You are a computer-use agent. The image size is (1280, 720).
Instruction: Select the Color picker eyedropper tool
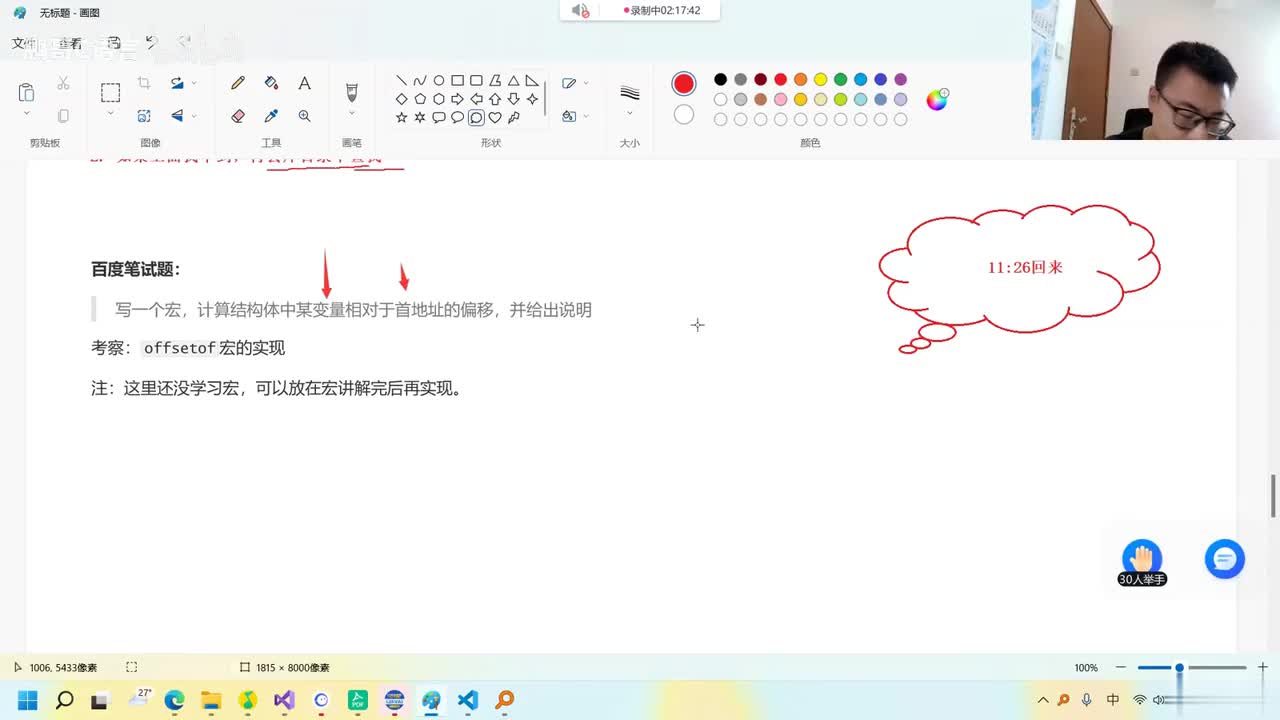tap(271, 116)
